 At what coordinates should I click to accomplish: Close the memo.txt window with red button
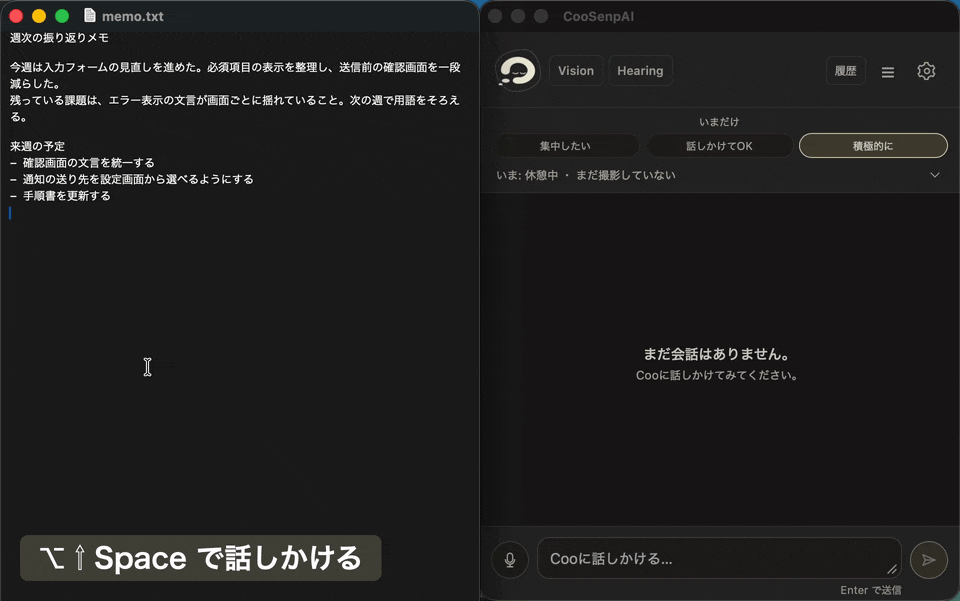coord(16,16)
